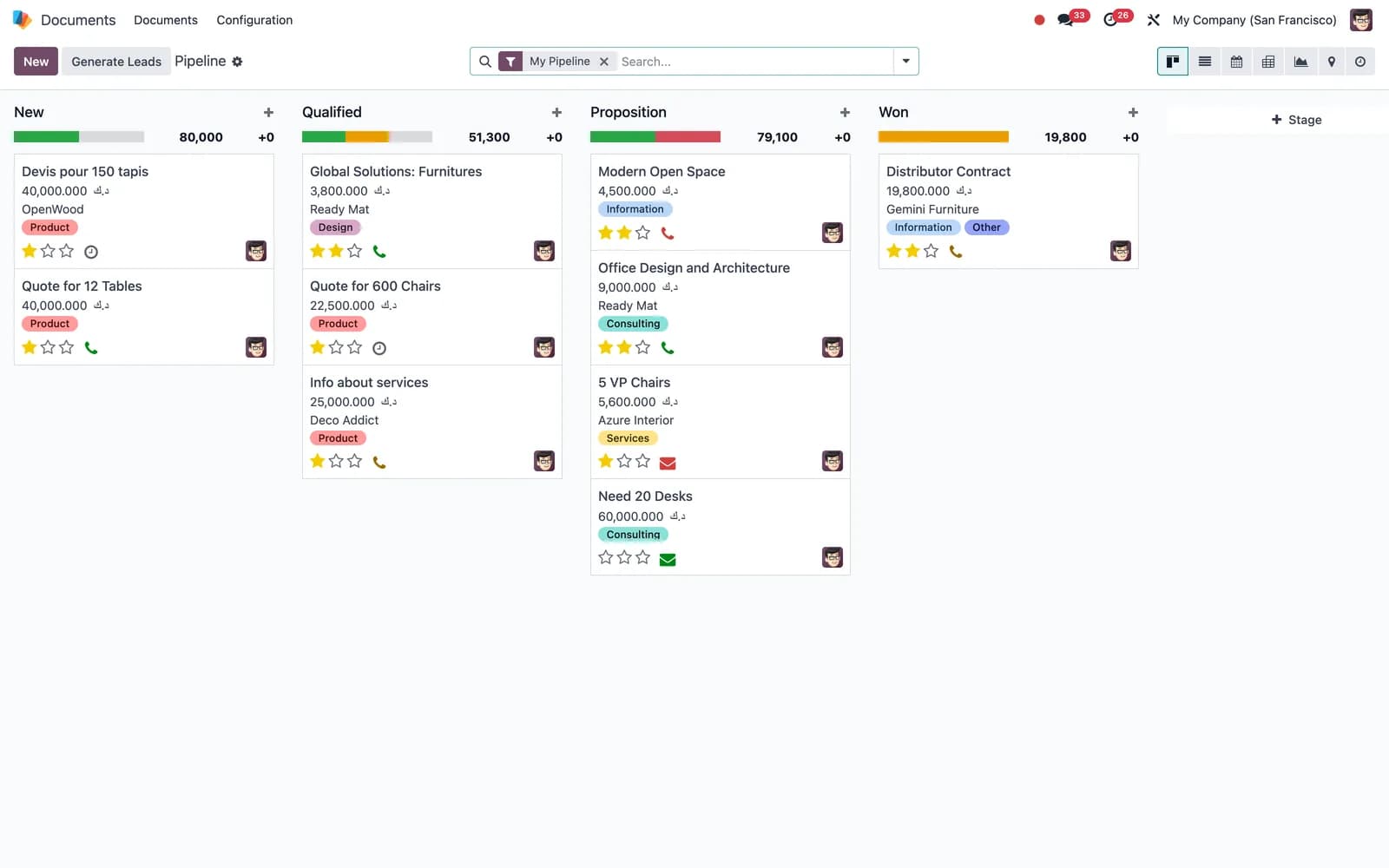The image size is (1389, 868).
Task: Open clock activity on Quote for 600 Chairs
Action: click(379, 348)
